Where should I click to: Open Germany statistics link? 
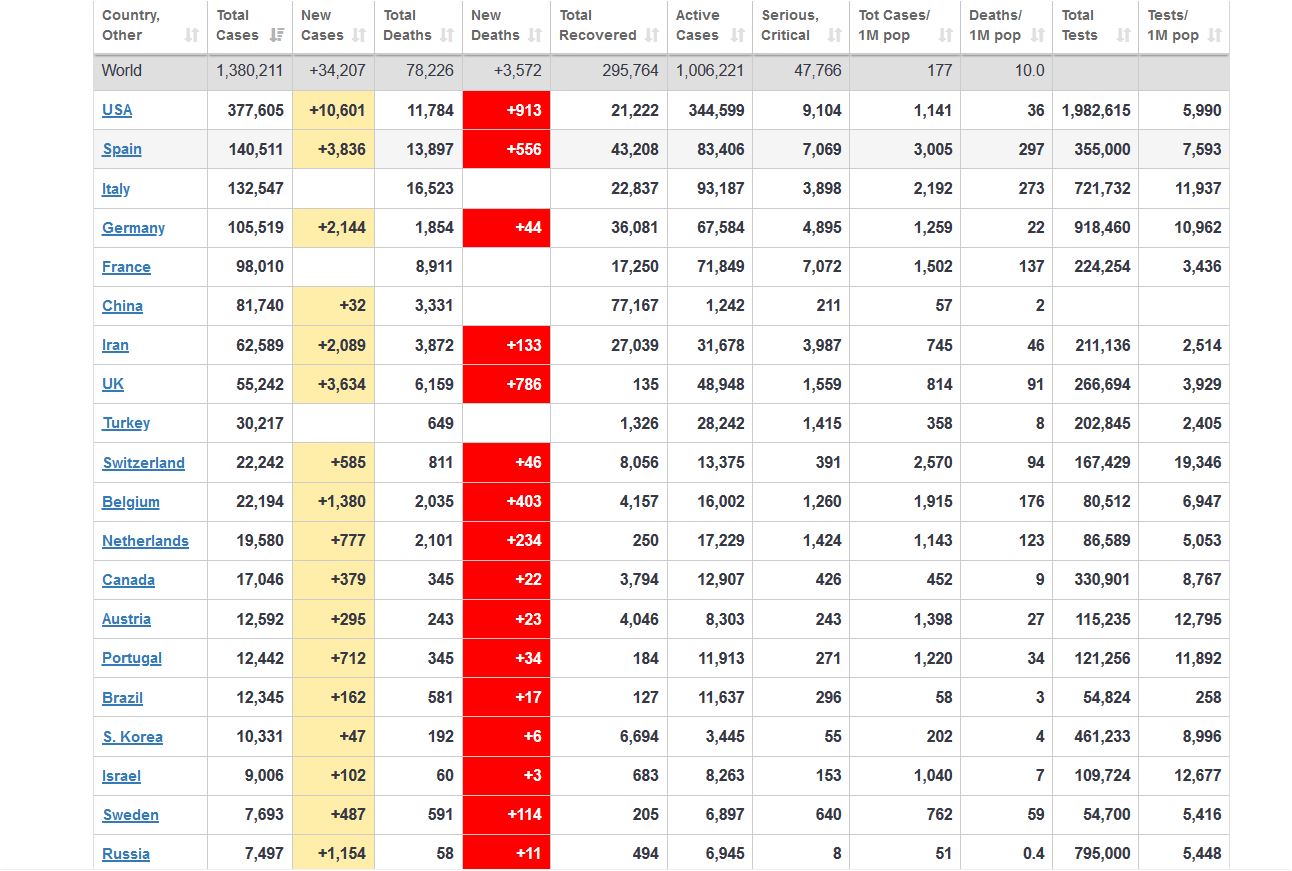133,228
